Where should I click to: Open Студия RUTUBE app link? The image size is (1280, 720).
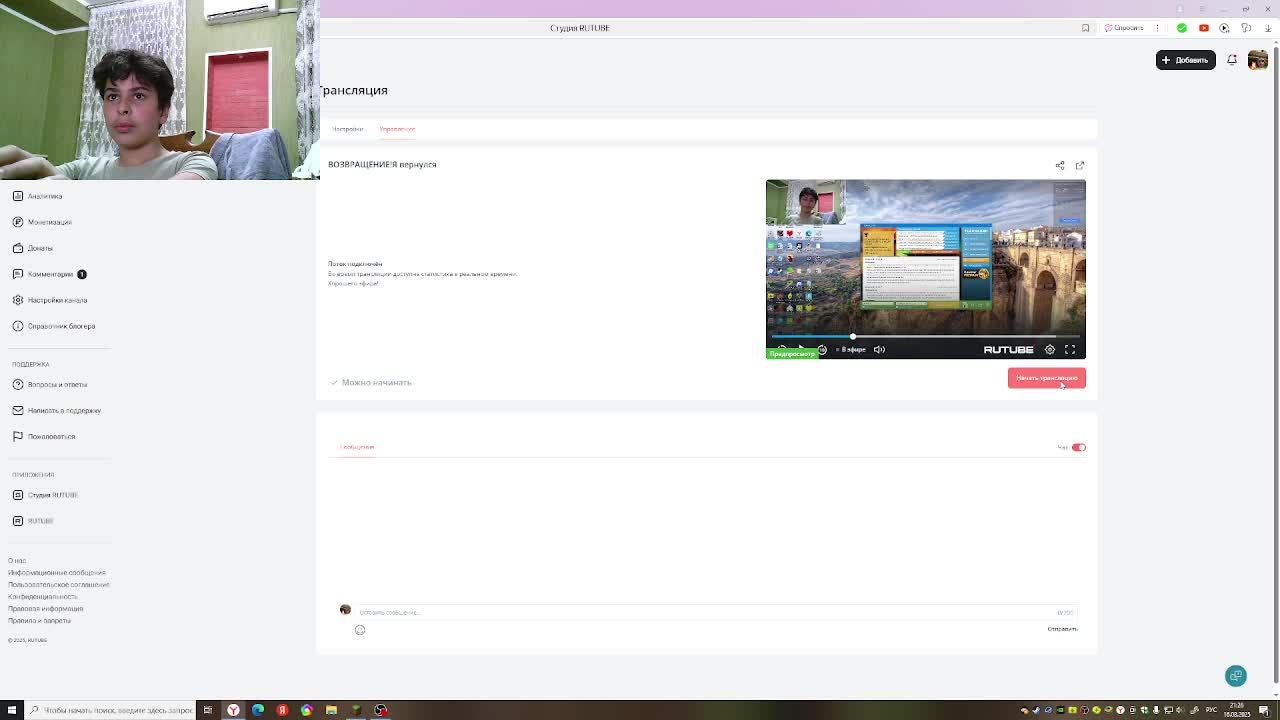click(45, 495)
